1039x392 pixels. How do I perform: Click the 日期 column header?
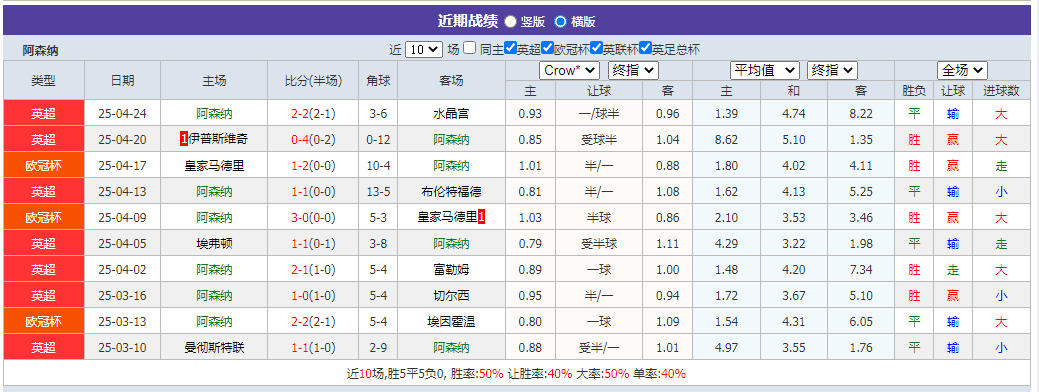click(123, 81)
